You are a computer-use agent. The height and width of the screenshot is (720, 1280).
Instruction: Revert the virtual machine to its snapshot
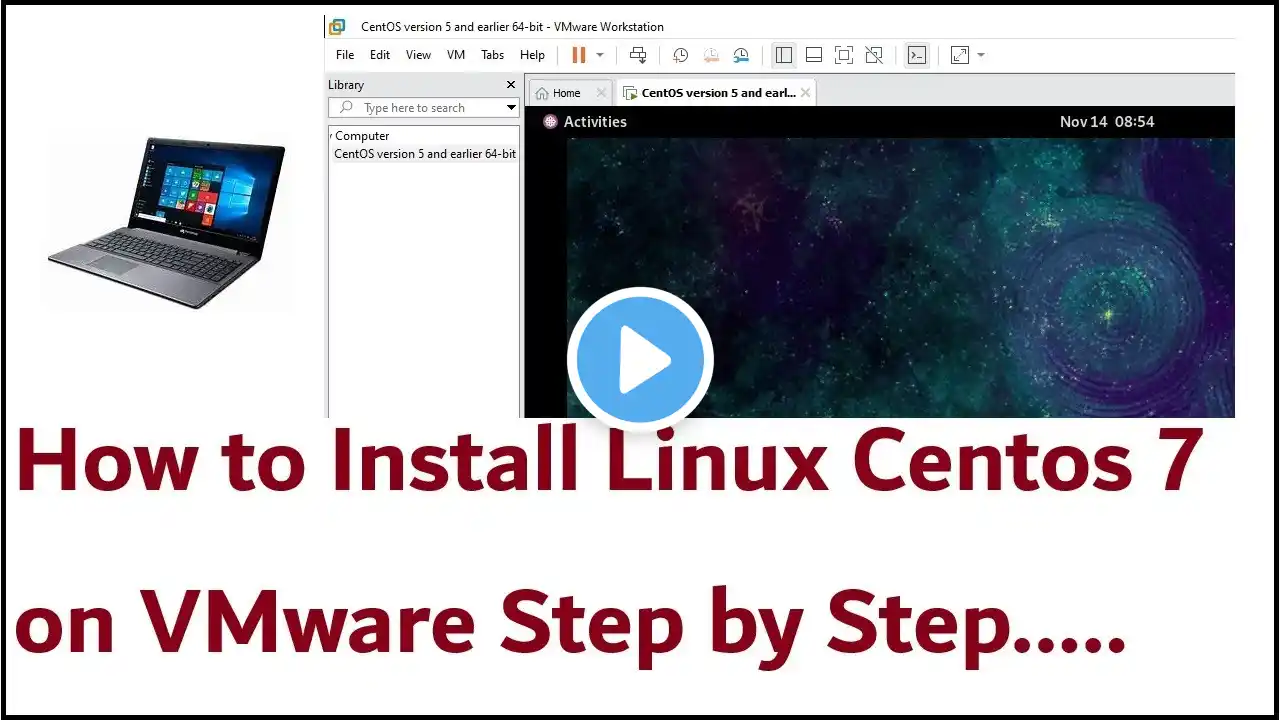(x=711, y=55)
